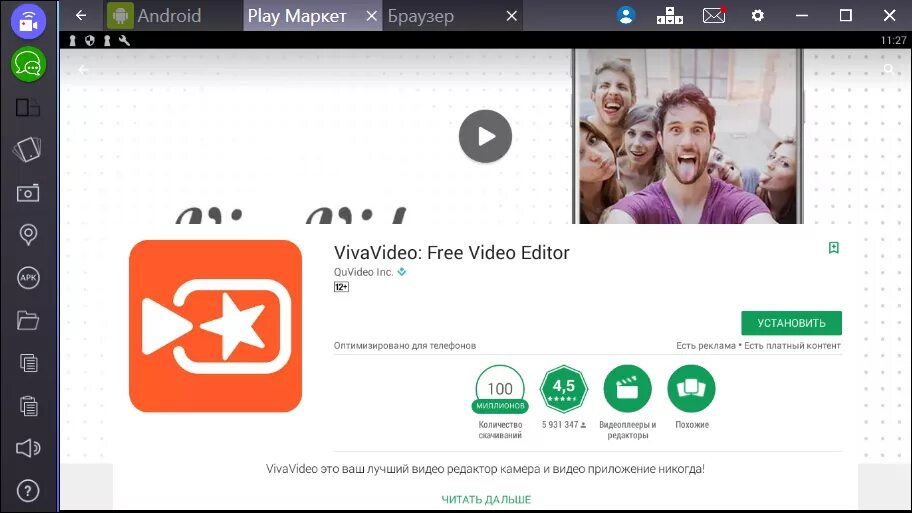Click the Play Store search magnifier

point(889,70)
